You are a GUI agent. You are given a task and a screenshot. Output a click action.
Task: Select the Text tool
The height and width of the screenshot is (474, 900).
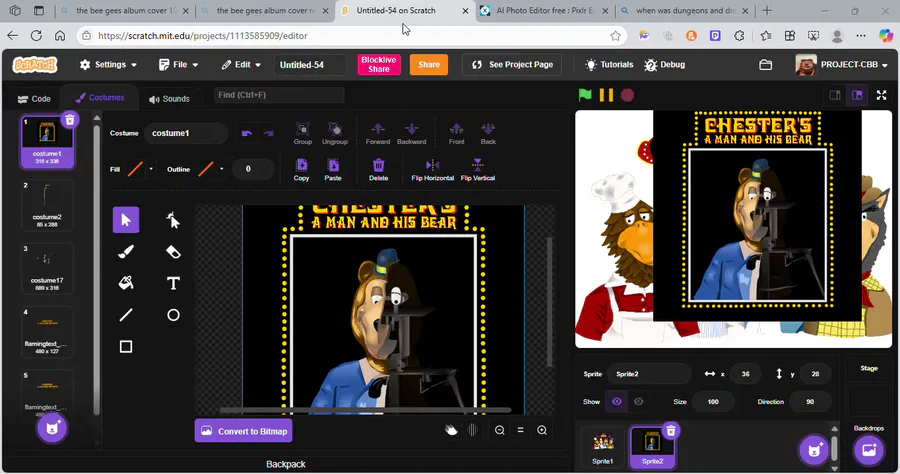point(173,283)
